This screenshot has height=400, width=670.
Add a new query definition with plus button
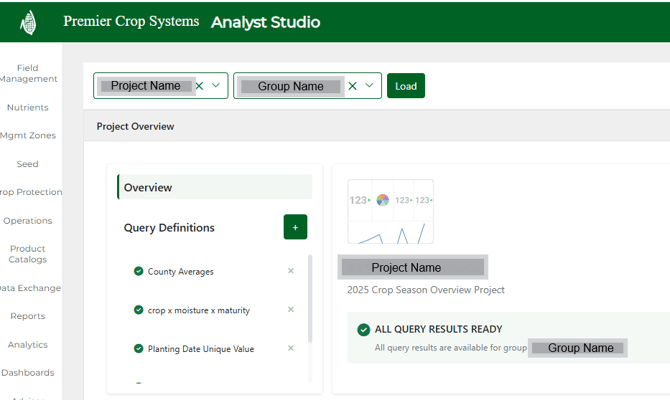coord(295,227)
